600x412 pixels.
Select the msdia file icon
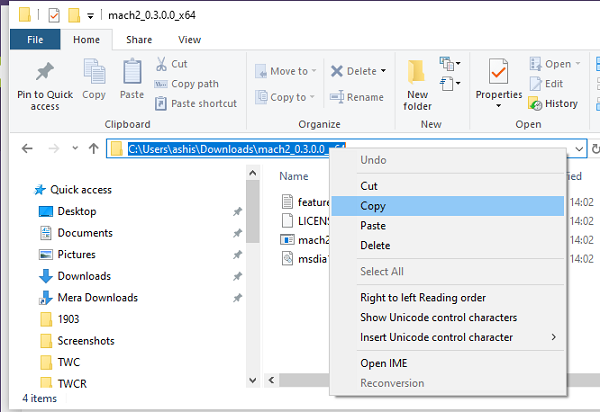tap(287, 259)
